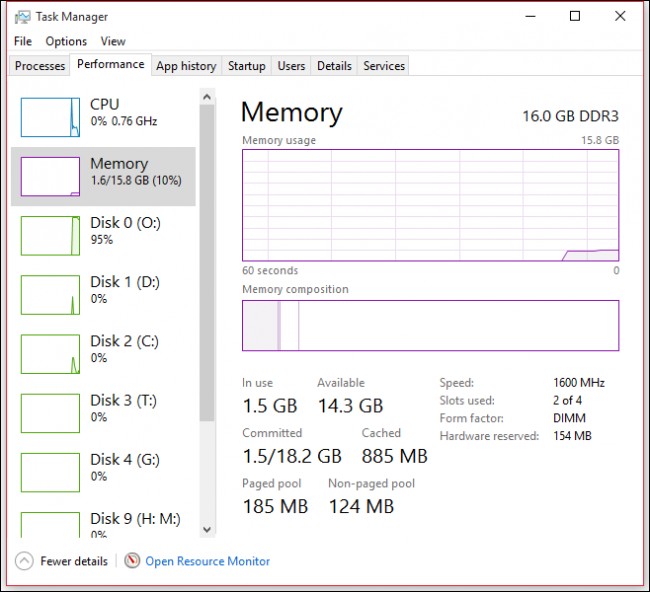Select the Disk 4 (G:) graph thumbnail

[x=50, y=473]
